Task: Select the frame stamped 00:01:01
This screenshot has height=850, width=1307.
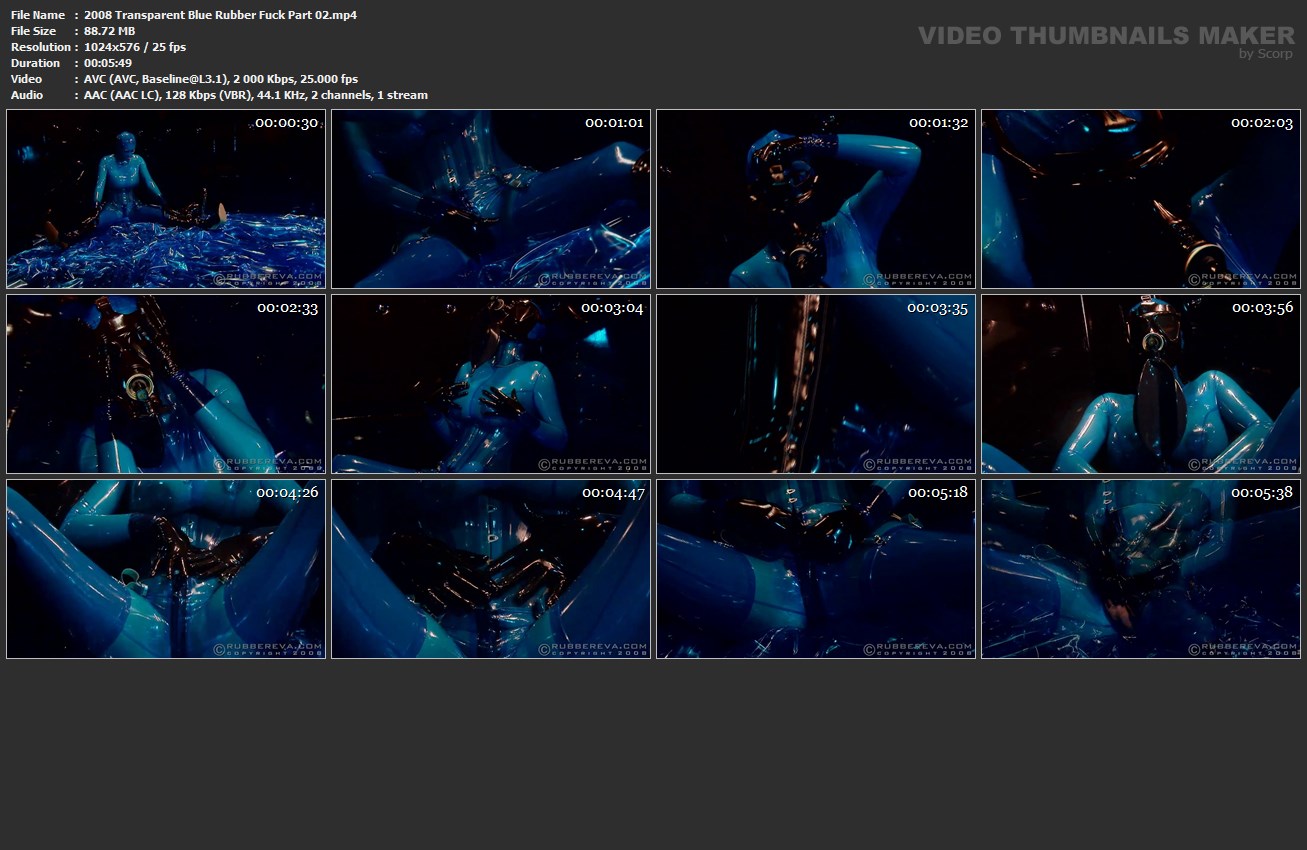Action: pos(491,199)
